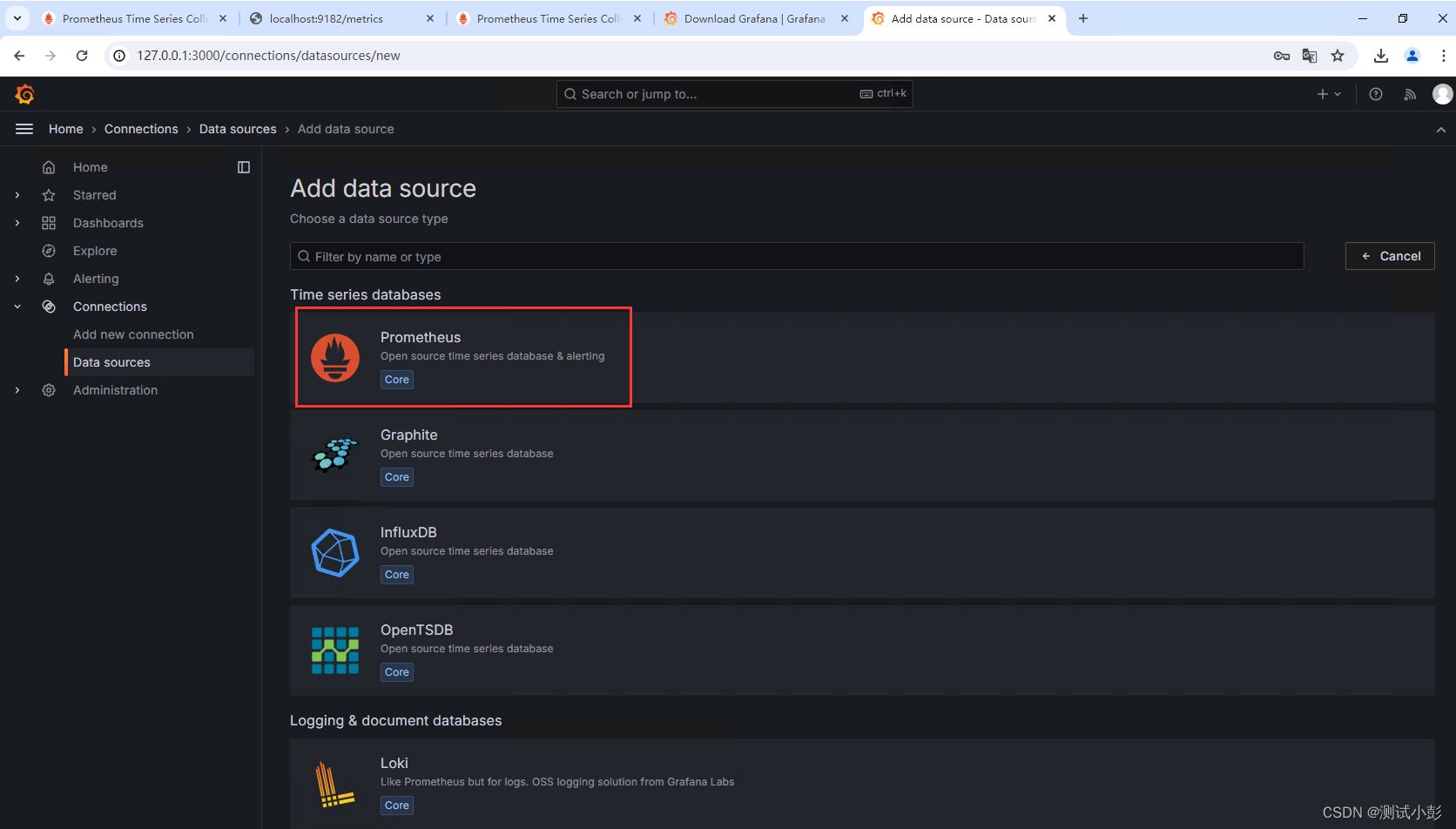Go to Home breadcrumb link
This screenshot has width=1456, height=829.
66,129
